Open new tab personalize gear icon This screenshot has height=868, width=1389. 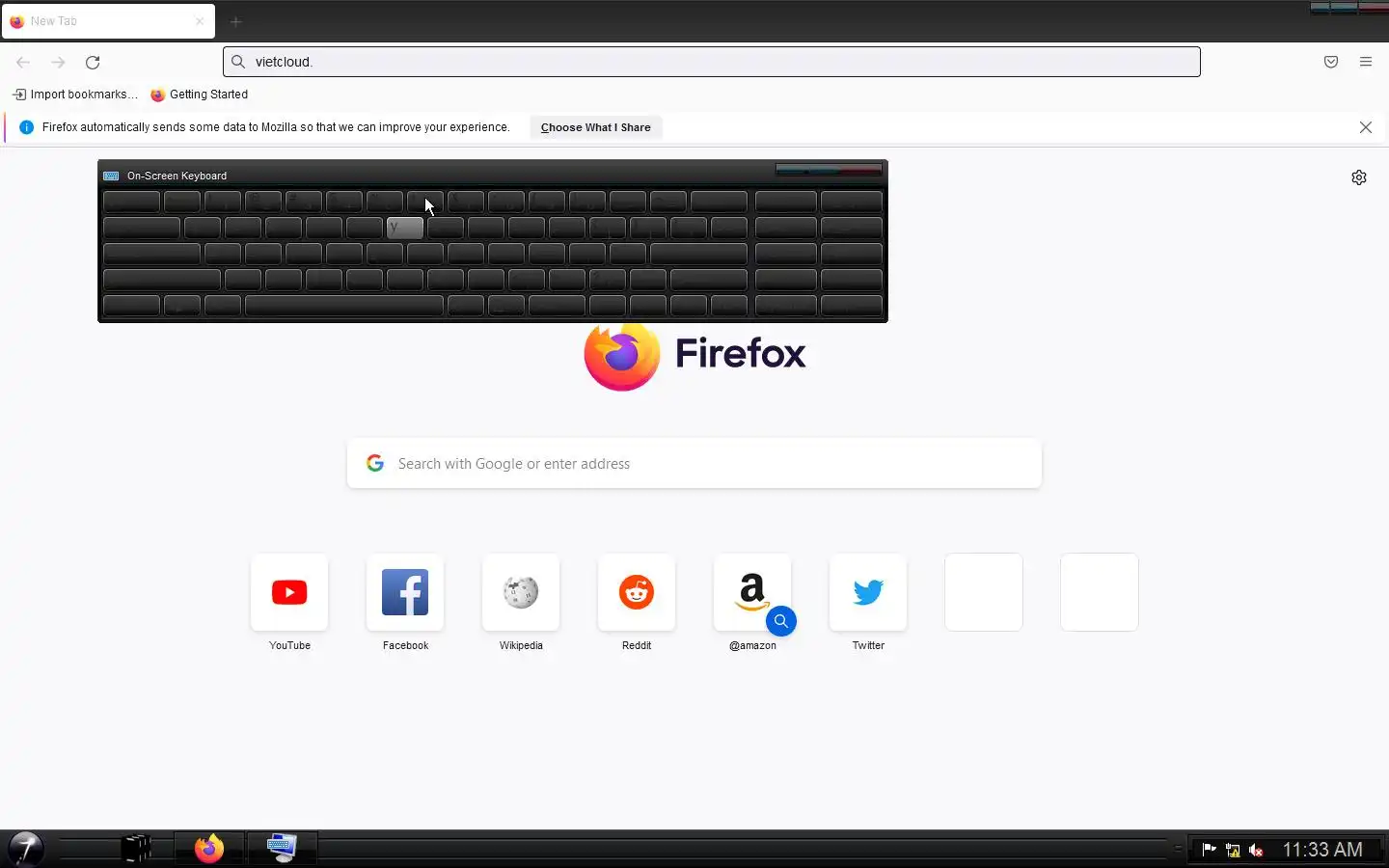(x=1359, y=177)
